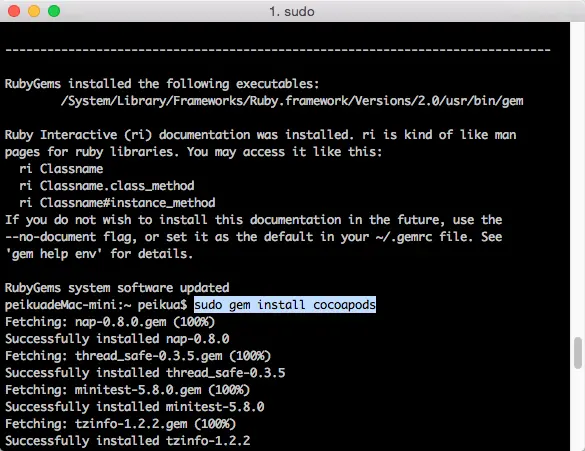Click the line "ri Classname.class_method"
This screenshot has height=451, width=585.
point(107,186)
